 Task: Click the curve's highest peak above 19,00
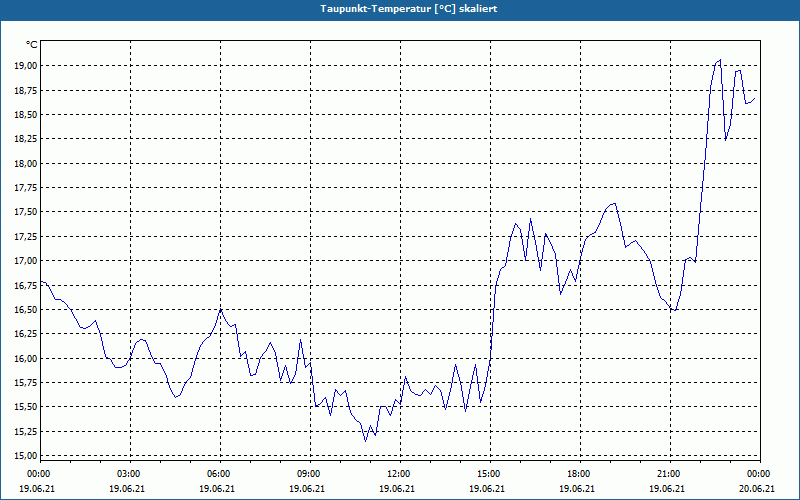[x=720, y=60]
